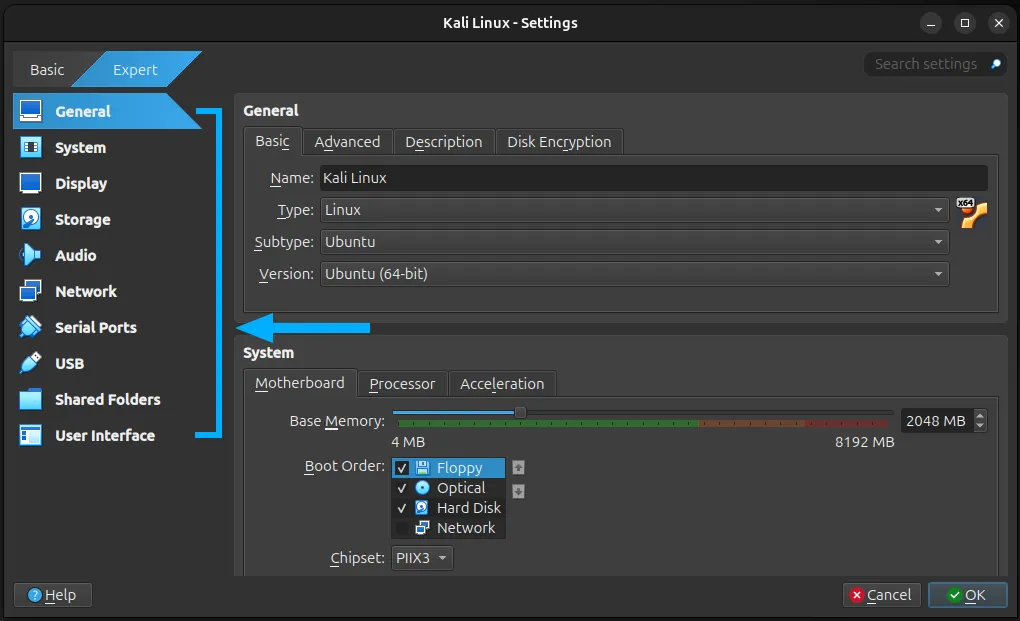Click the Hard Disk icon in Boot Order
Screen dimensions: 1020x621
pyautogui.click(x=422, y=508)
